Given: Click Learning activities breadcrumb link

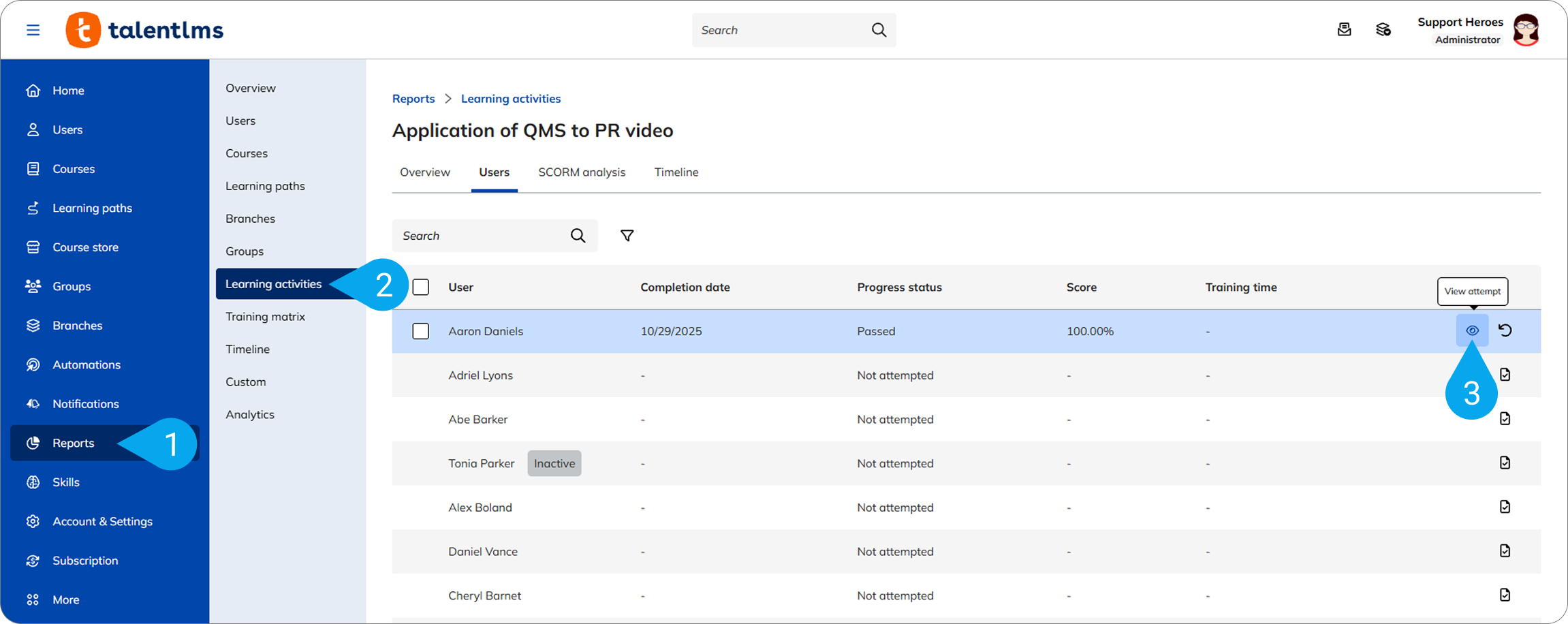Looking at the screenshot, I should pyautogui.click(x=511, y=99).
